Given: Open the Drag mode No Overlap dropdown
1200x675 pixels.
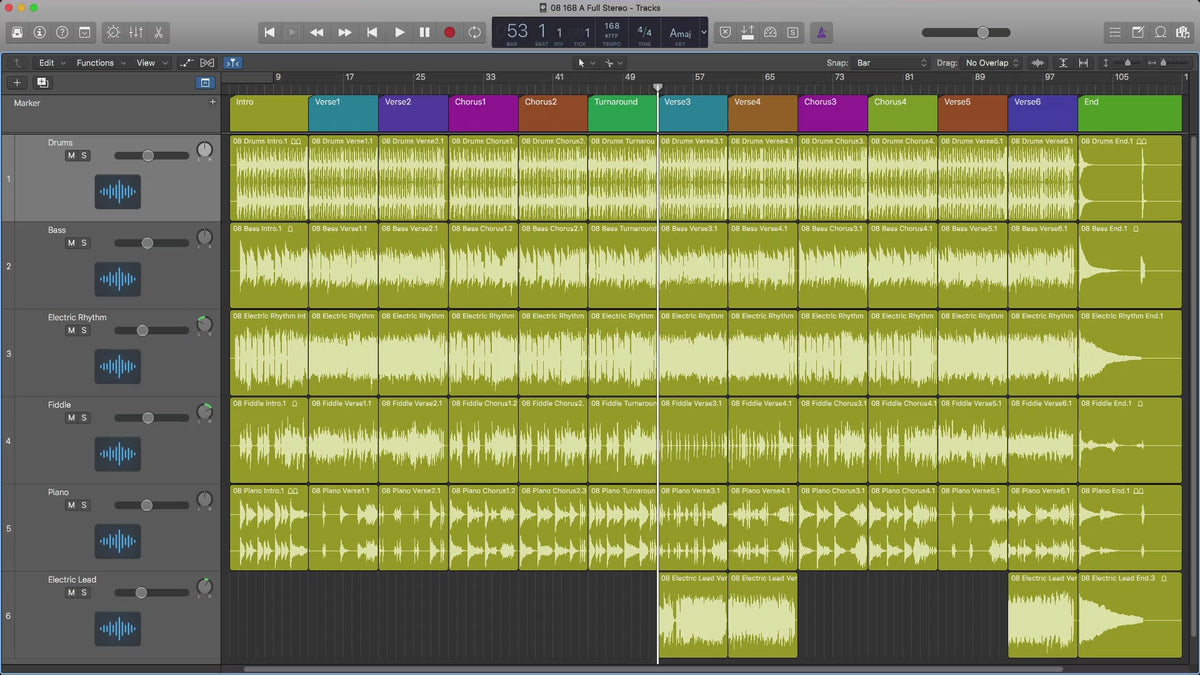Looking at the screenshot, I should tap(992, 63).
